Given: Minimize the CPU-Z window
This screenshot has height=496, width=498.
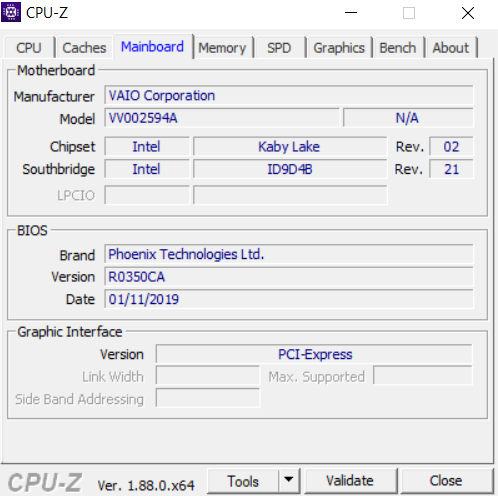Looking at the screenshot, I should coord(351,13).
